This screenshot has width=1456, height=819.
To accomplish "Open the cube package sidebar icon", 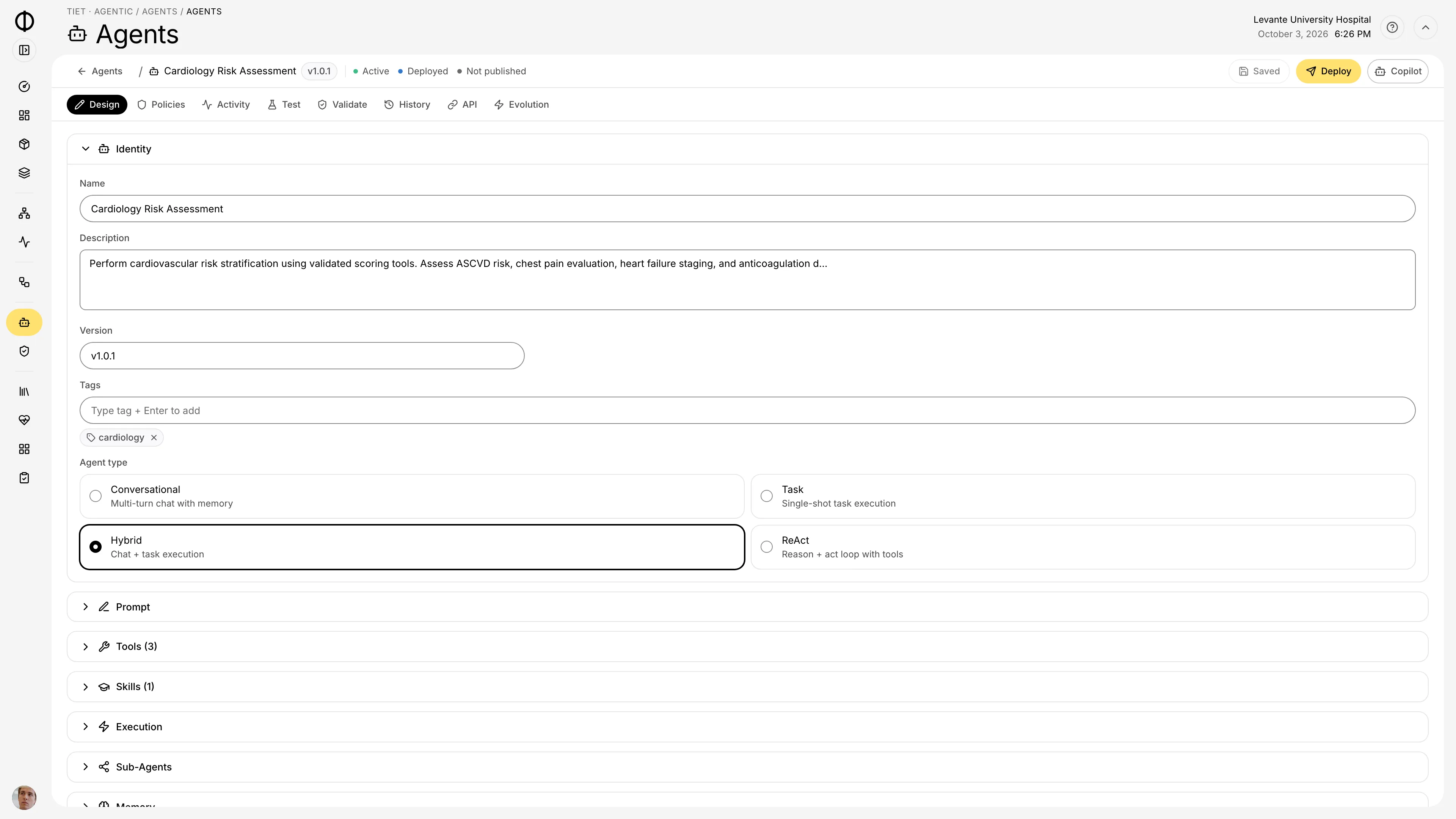I will pyautogui.click(x=24, y=144).
